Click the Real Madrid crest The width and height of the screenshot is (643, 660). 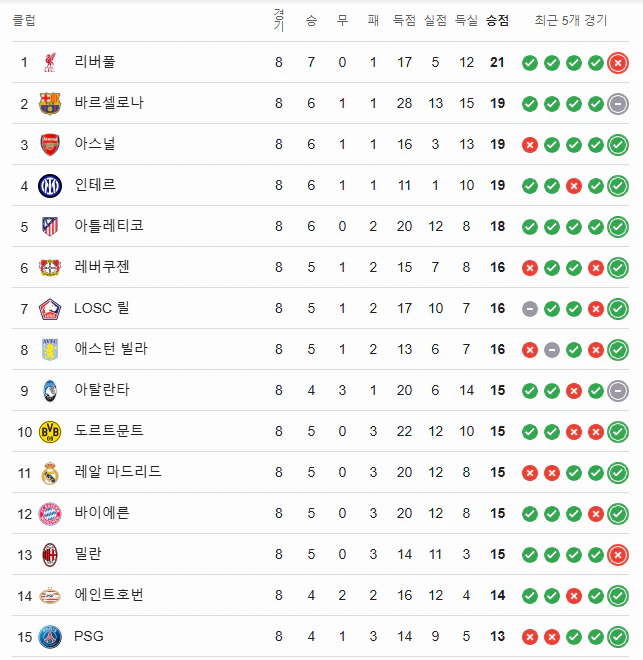[50, 473]
